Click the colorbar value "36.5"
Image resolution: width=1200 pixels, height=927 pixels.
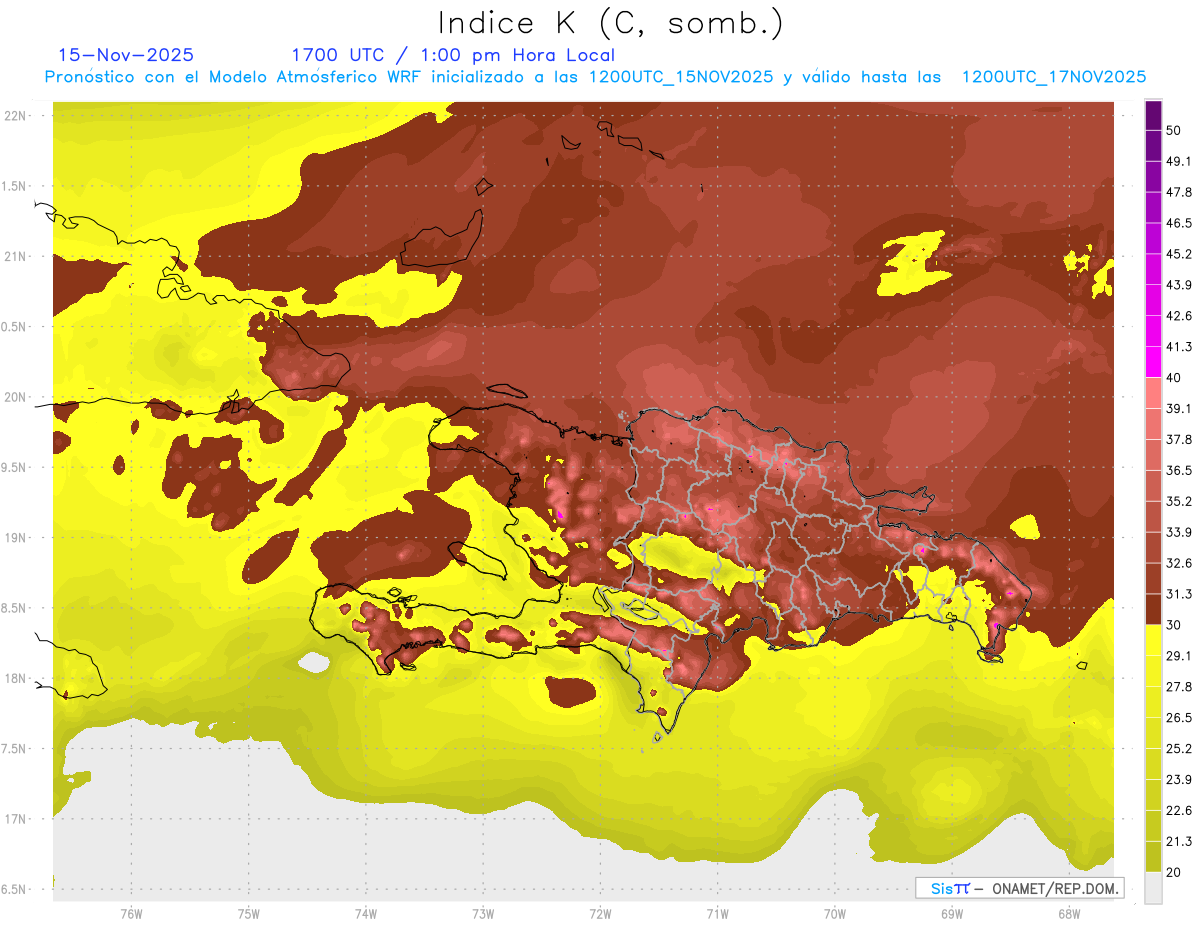(x=1178, y=470)
